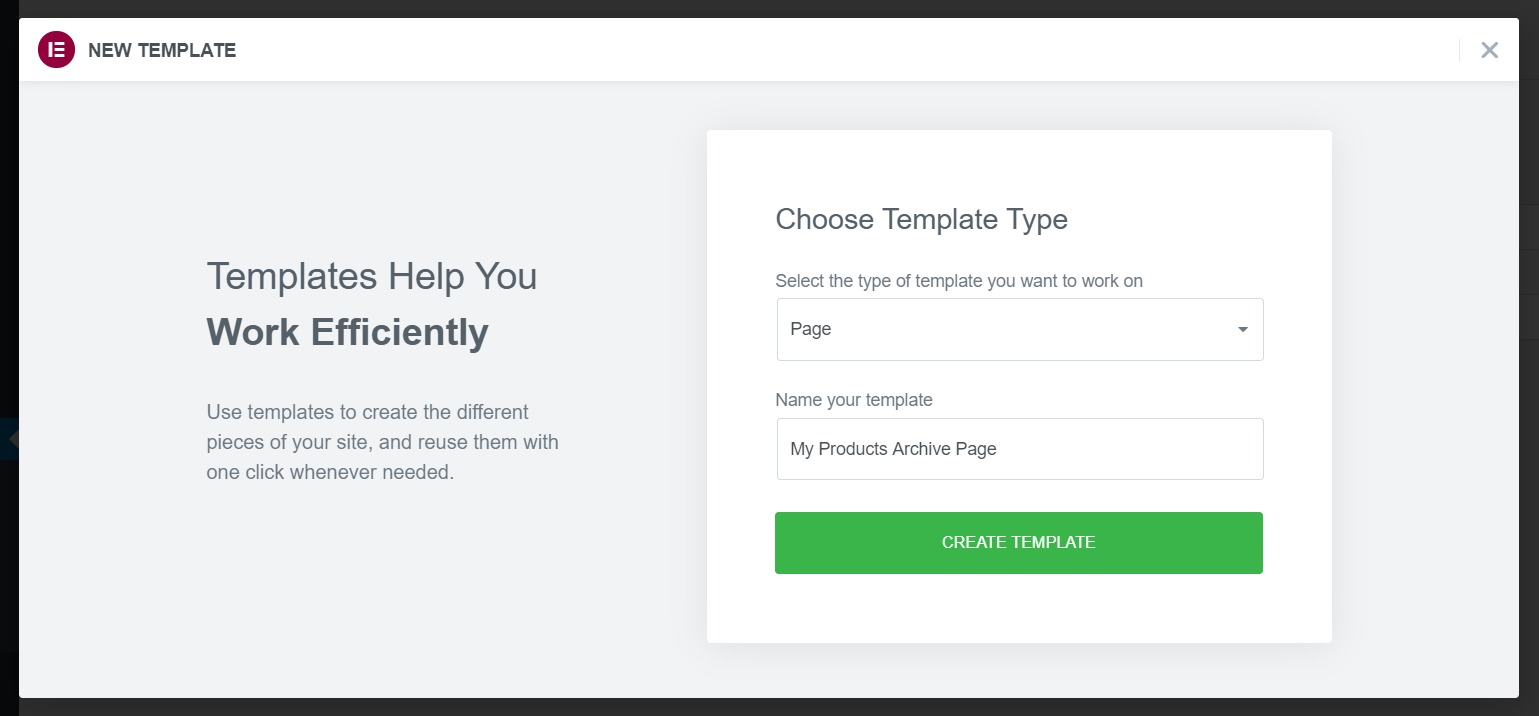The height and width of the screenshot is (716, 1539).
Task: Click inside the My Products Archive Page name field
Action: click(x=1019, y=448)
